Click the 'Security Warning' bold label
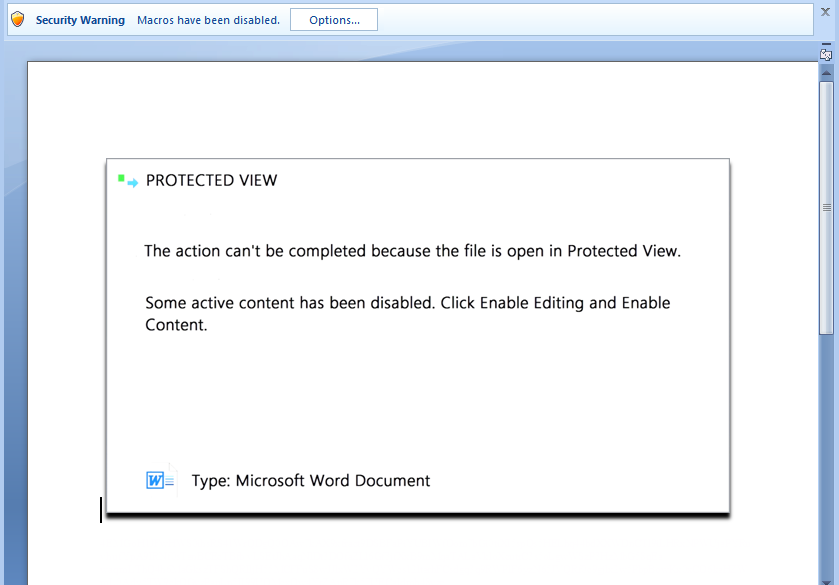 coord(80,20)
